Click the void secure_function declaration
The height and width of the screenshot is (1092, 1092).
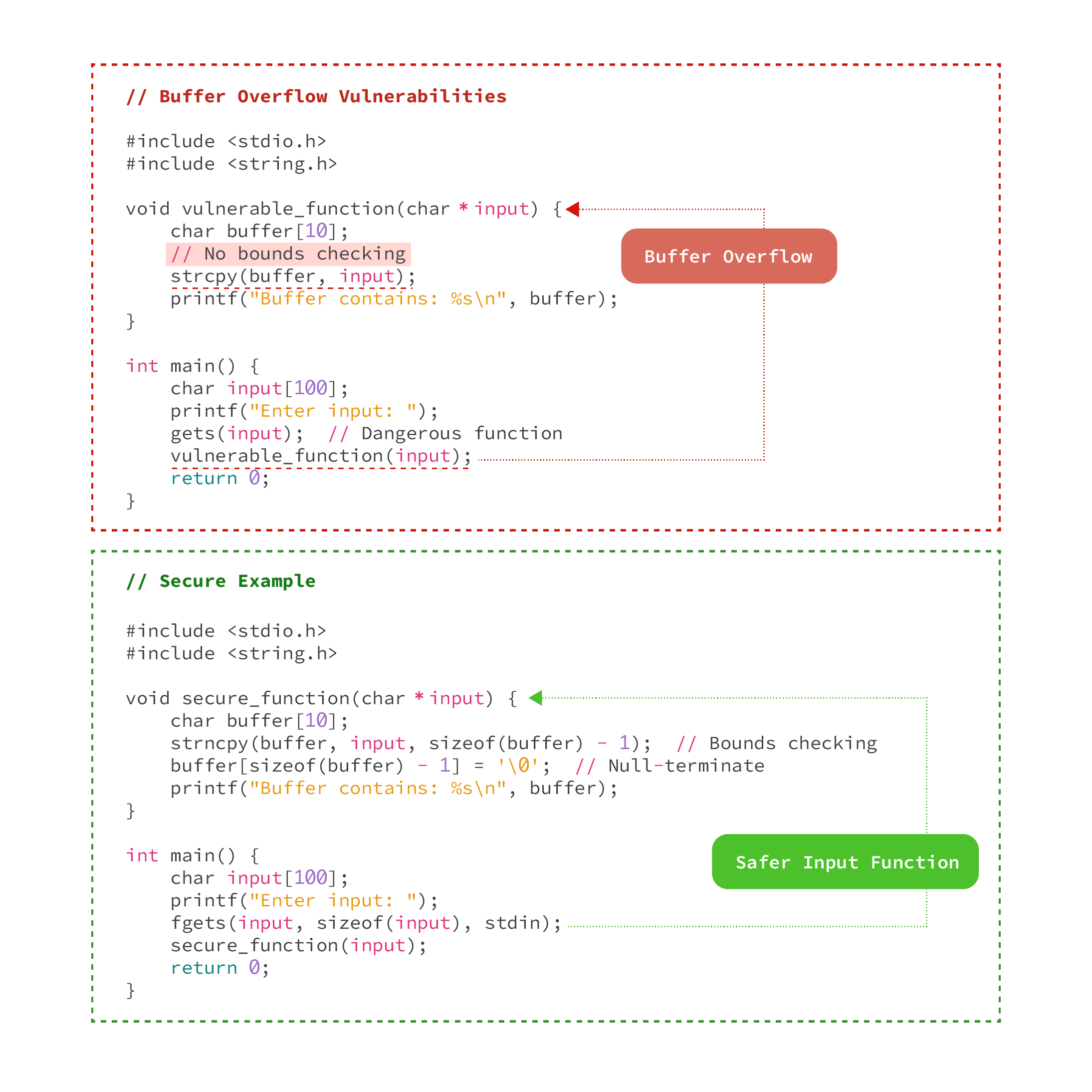pos(321,698)
